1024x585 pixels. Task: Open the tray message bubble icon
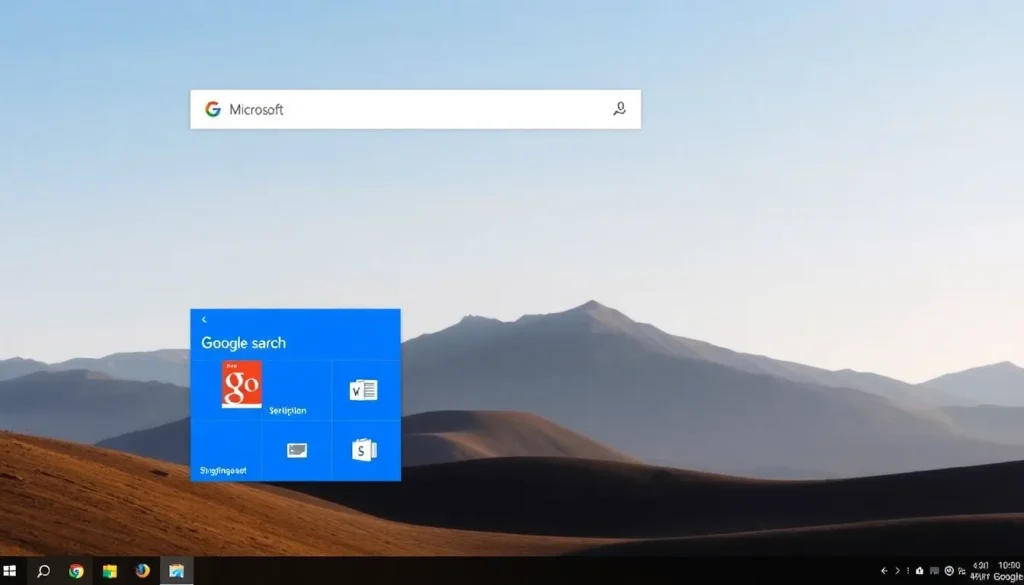coord(935,571)
